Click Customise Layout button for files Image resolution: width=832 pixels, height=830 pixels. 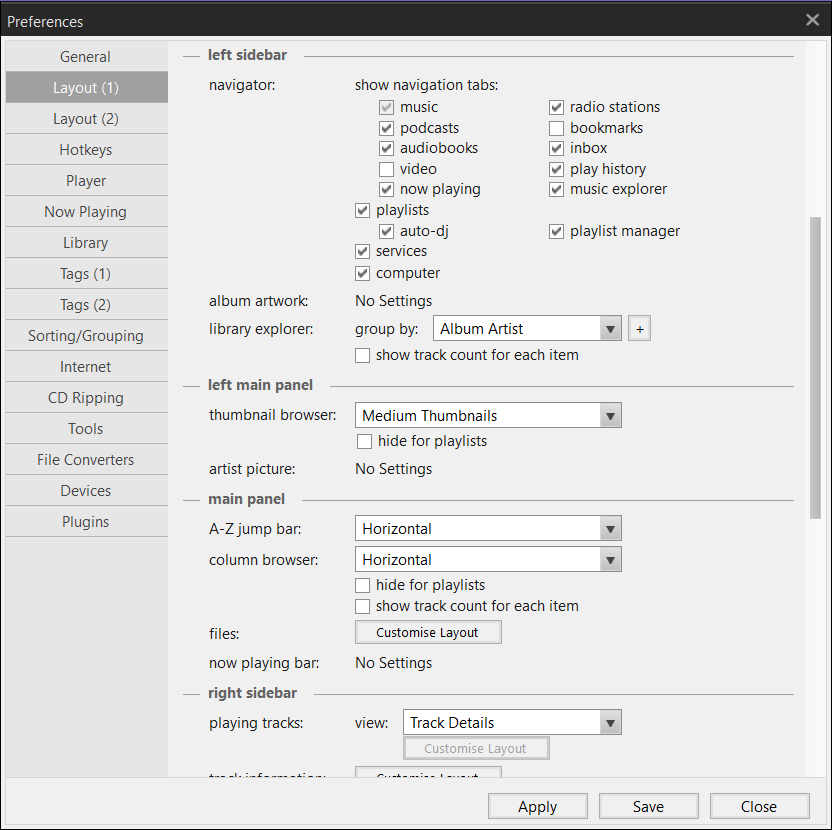click(428, 633)
